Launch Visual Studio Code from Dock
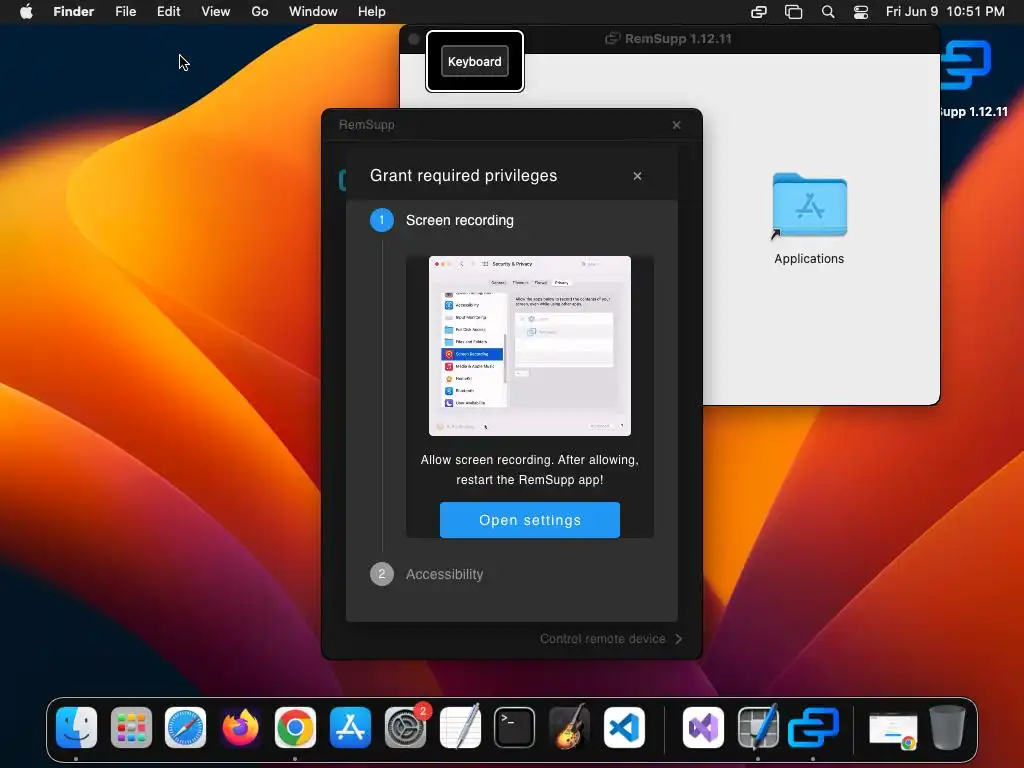 (624, 727)
